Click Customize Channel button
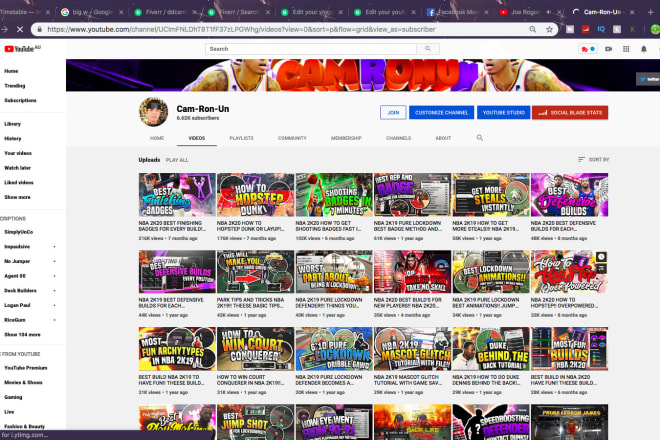660x440 pixels. pos(441,112)
